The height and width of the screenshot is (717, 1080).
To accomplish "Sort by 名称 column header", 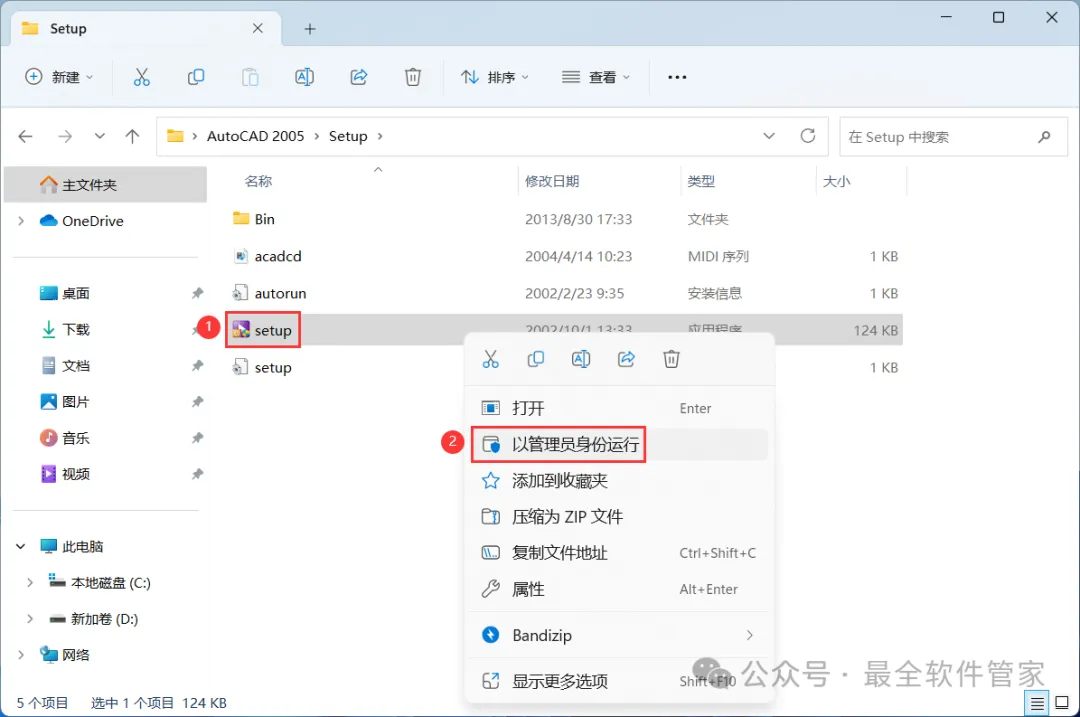I will point(258,181).
